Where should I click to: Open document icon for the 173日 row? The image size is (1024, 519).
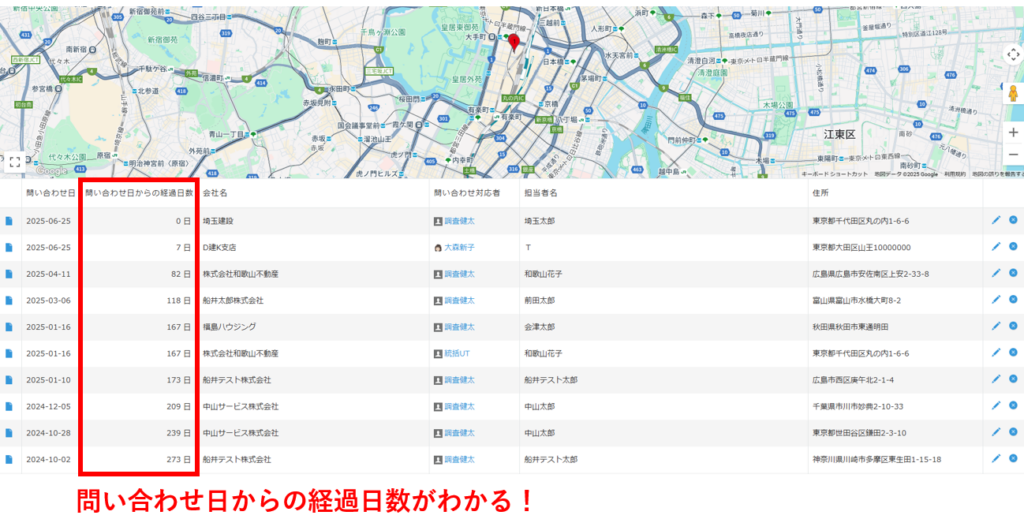9,379
